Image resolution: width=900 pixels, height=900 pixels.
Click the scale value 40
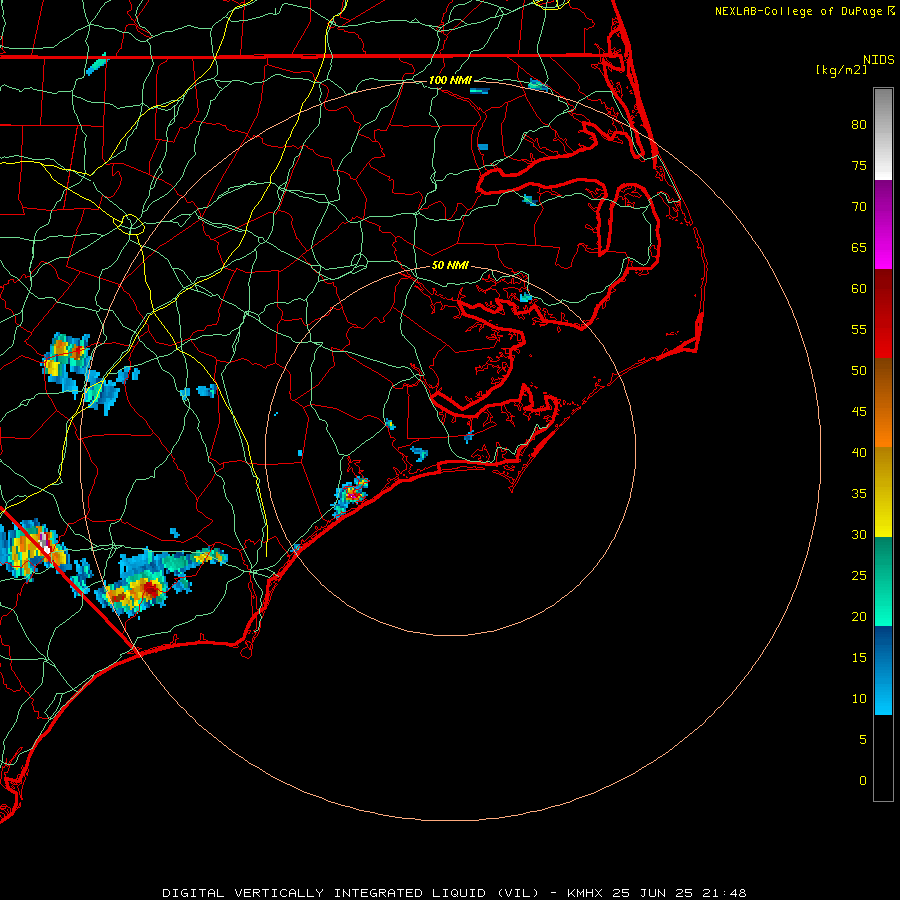[x=859, y=453]
